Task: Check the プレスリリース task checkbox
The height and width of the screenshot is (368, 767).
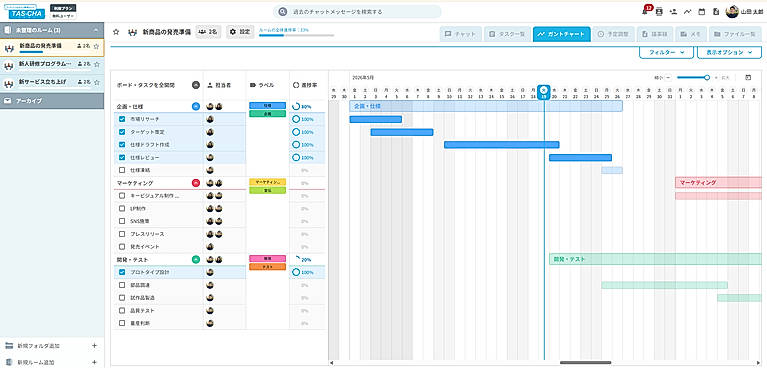Action: 122,234
